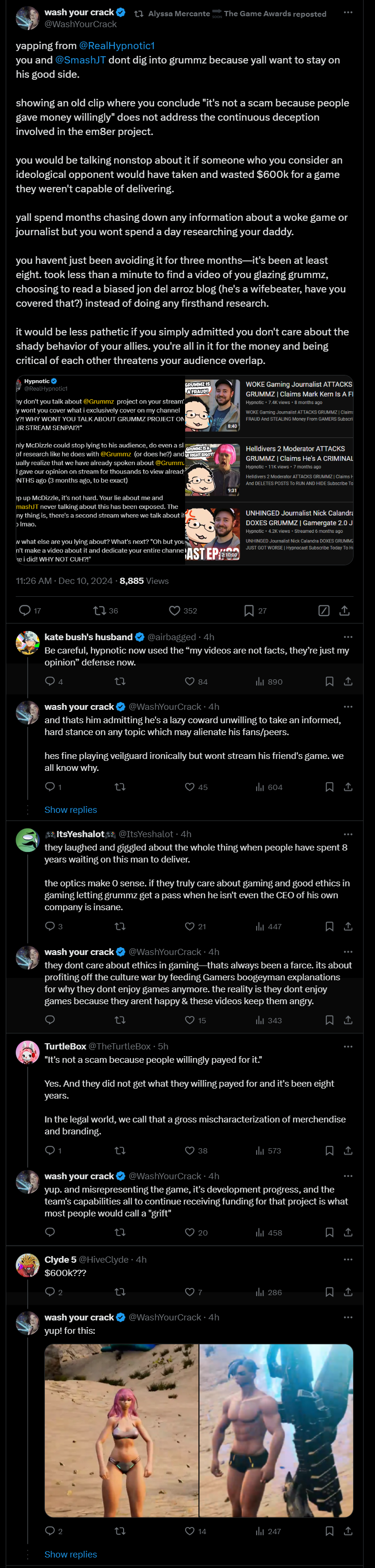This screenshot has height=1568, width=375.
Task: Show replies under WashYourCrack's first reply
Action: coord(71,810)
